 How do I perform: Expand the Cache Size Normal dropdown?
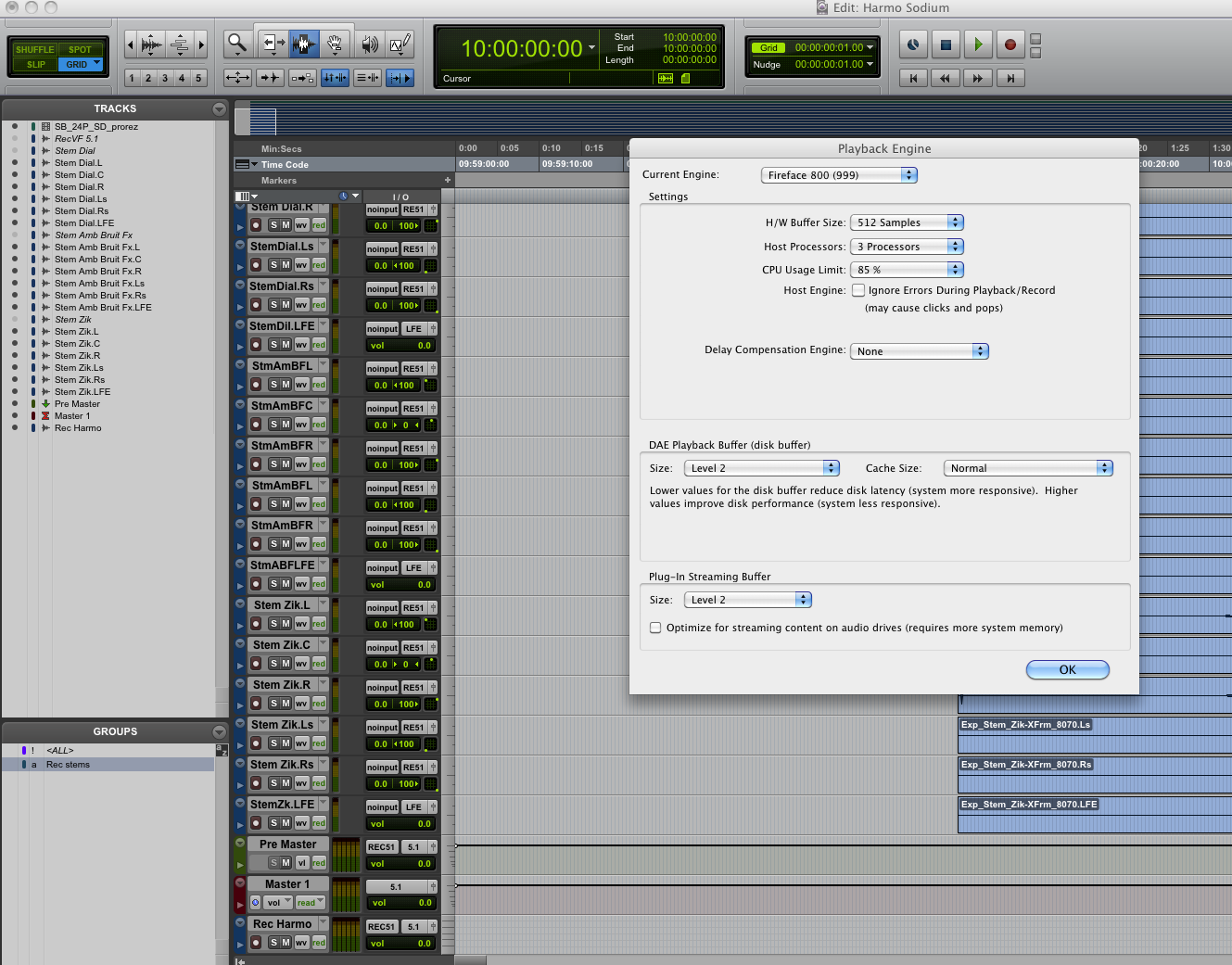pos(1027,468)
